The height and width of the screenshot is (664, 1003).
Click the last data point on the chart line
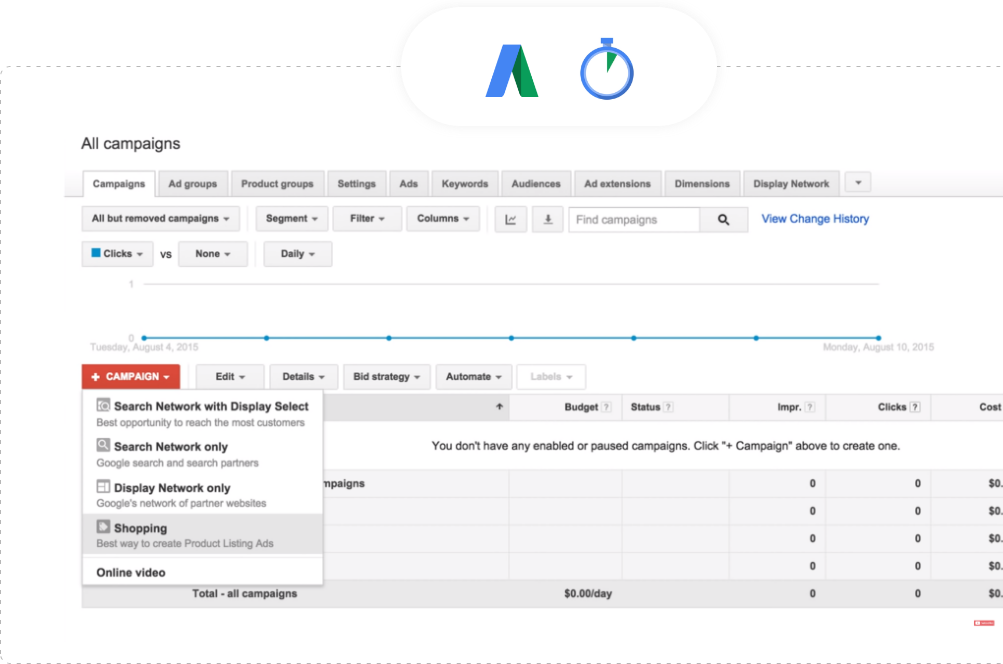pyautogui.click(x=878, y=338)
